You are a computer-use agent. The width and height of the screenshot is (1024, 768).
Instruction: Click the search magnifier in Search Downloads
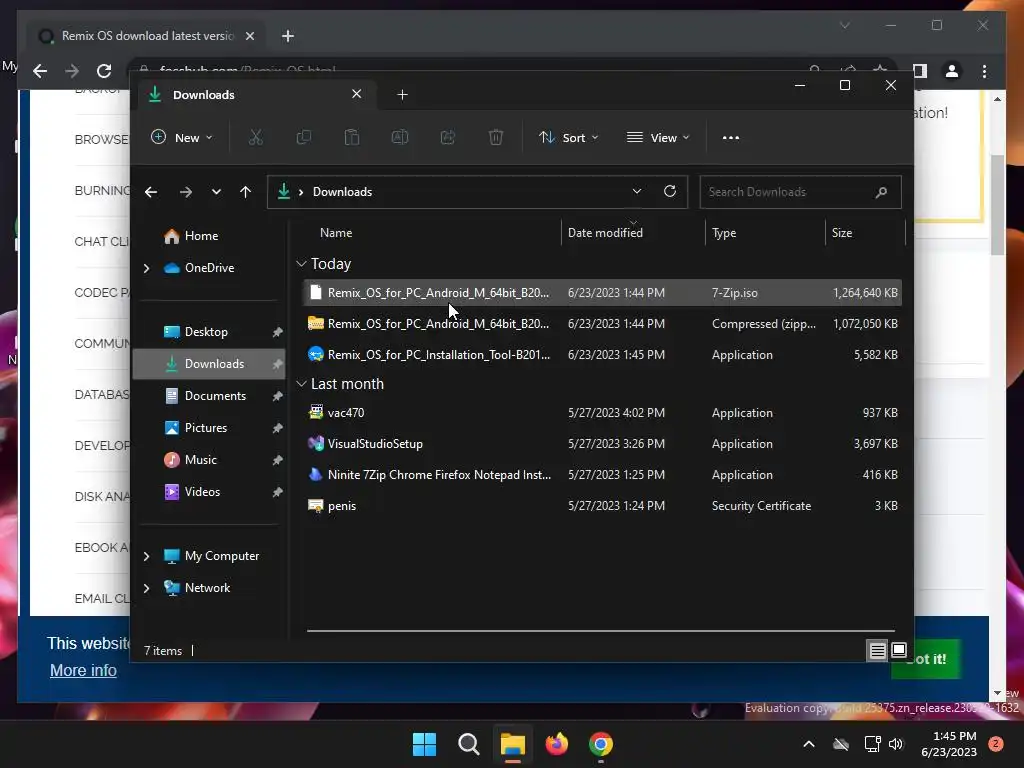[x=881, y=192]
